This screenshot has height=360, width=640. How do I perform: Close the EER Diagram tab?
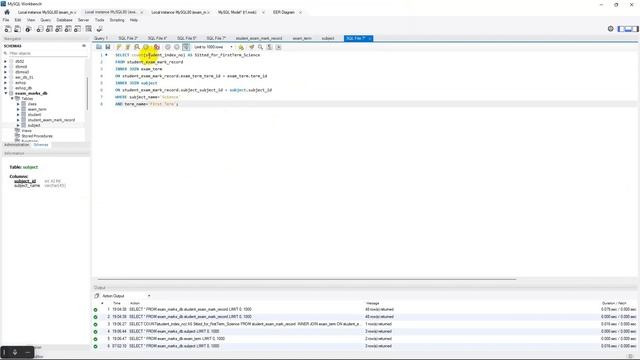point(300,13)
